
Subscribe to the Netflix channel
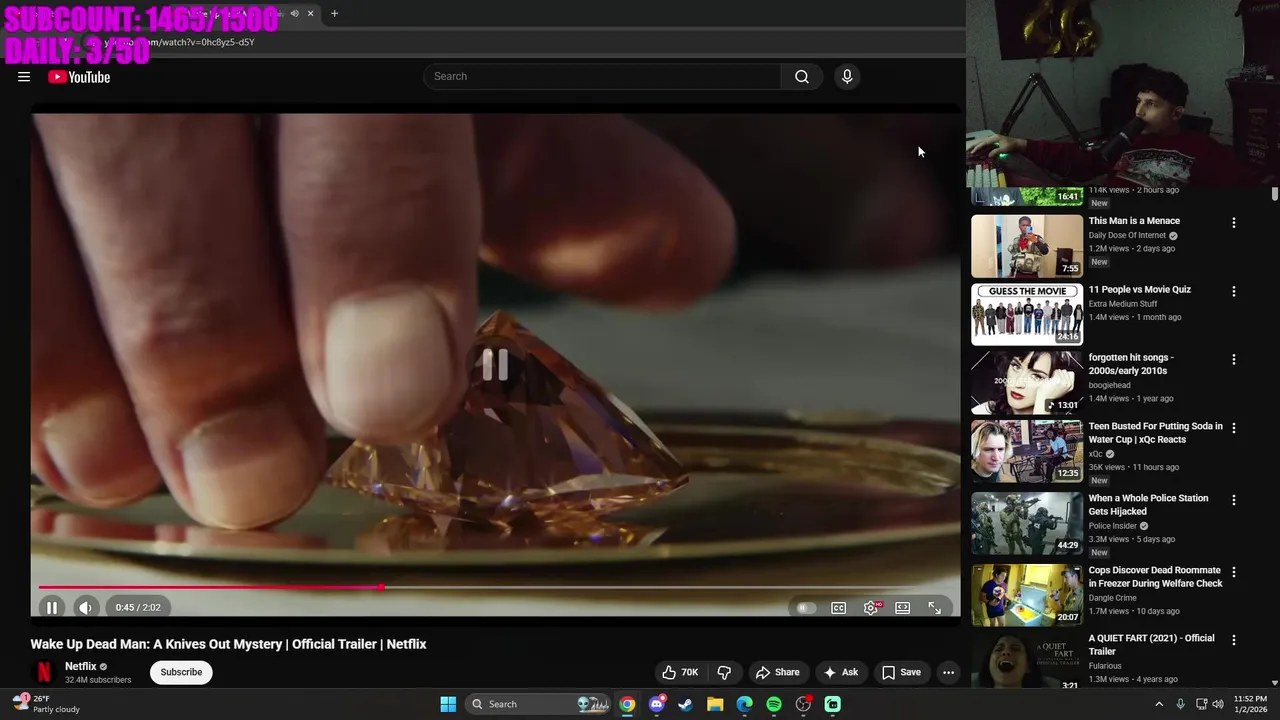(181, 672)
